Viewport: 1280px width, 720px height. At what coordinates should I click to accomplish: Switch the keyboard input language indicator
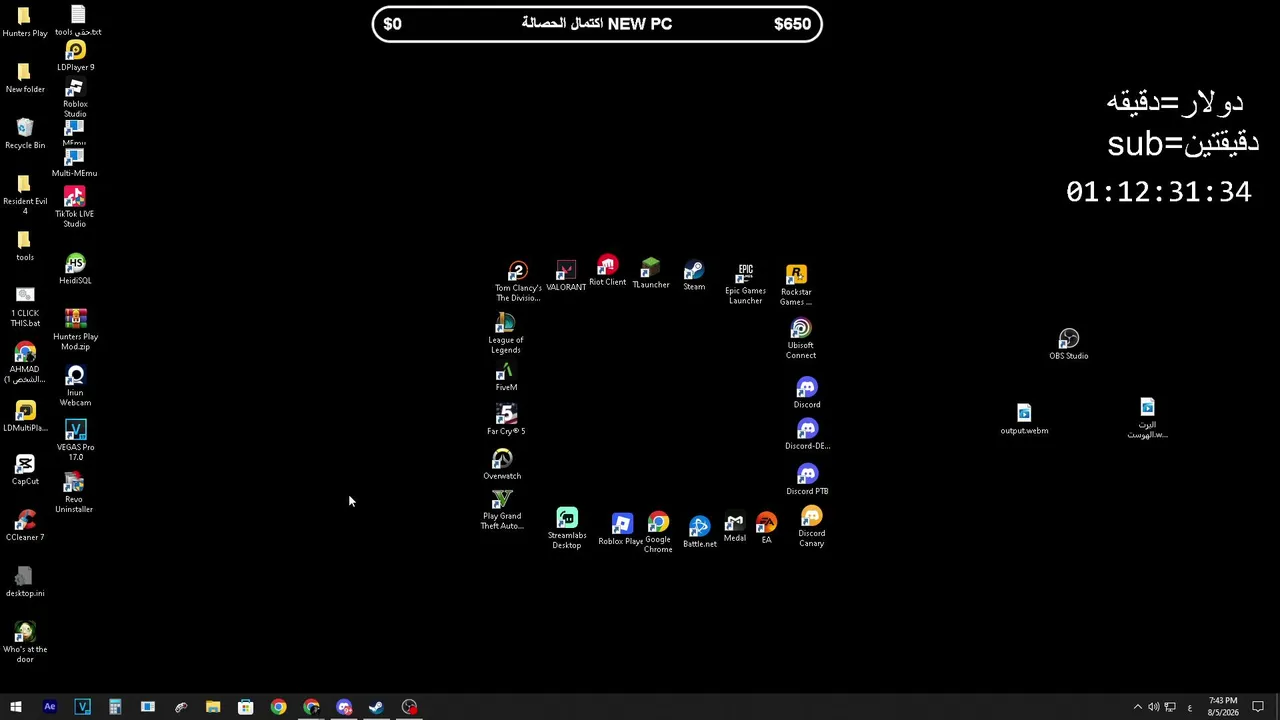click(1189, 707)
